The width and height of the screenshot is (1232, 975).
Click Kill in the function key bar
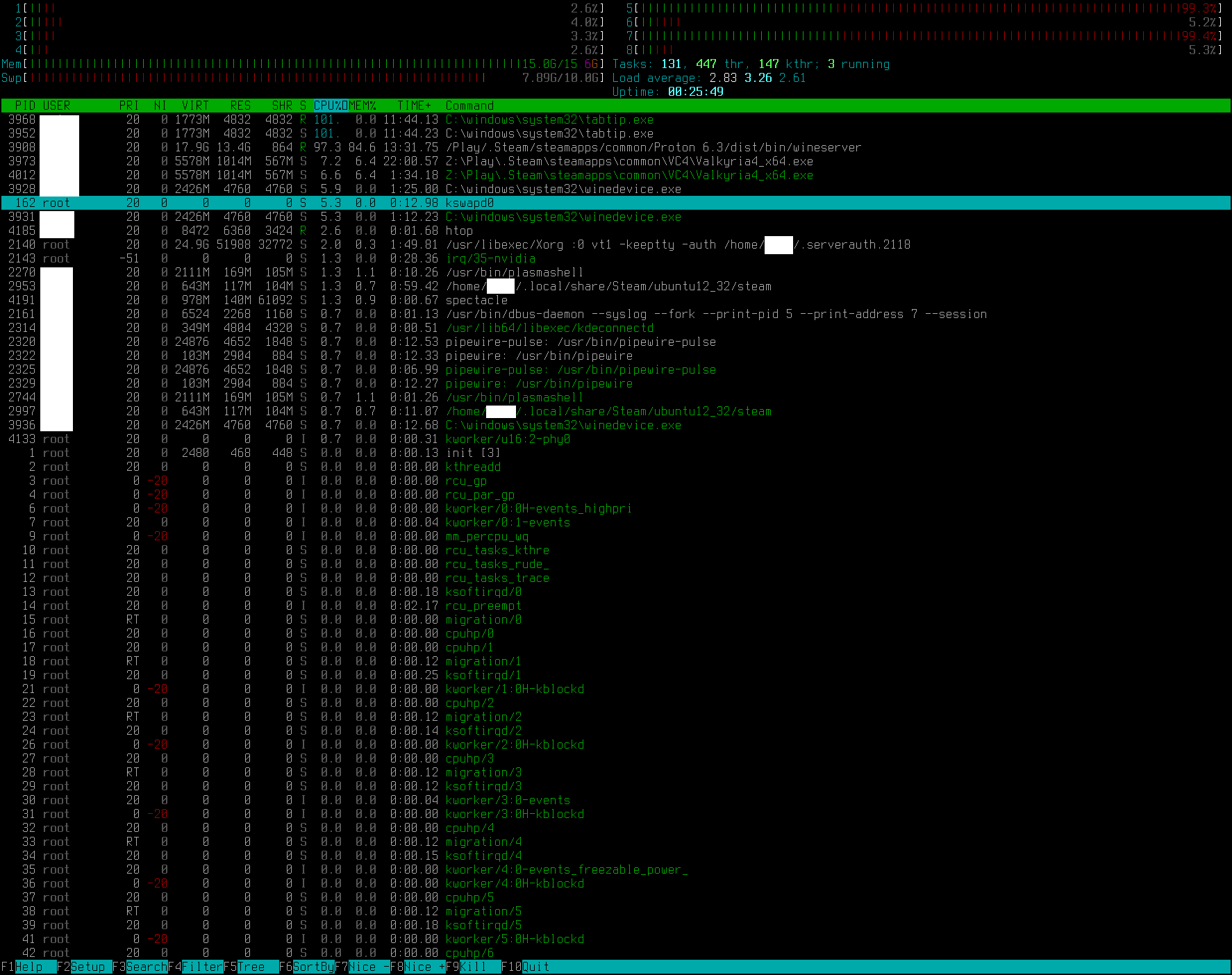coord(473,967)
